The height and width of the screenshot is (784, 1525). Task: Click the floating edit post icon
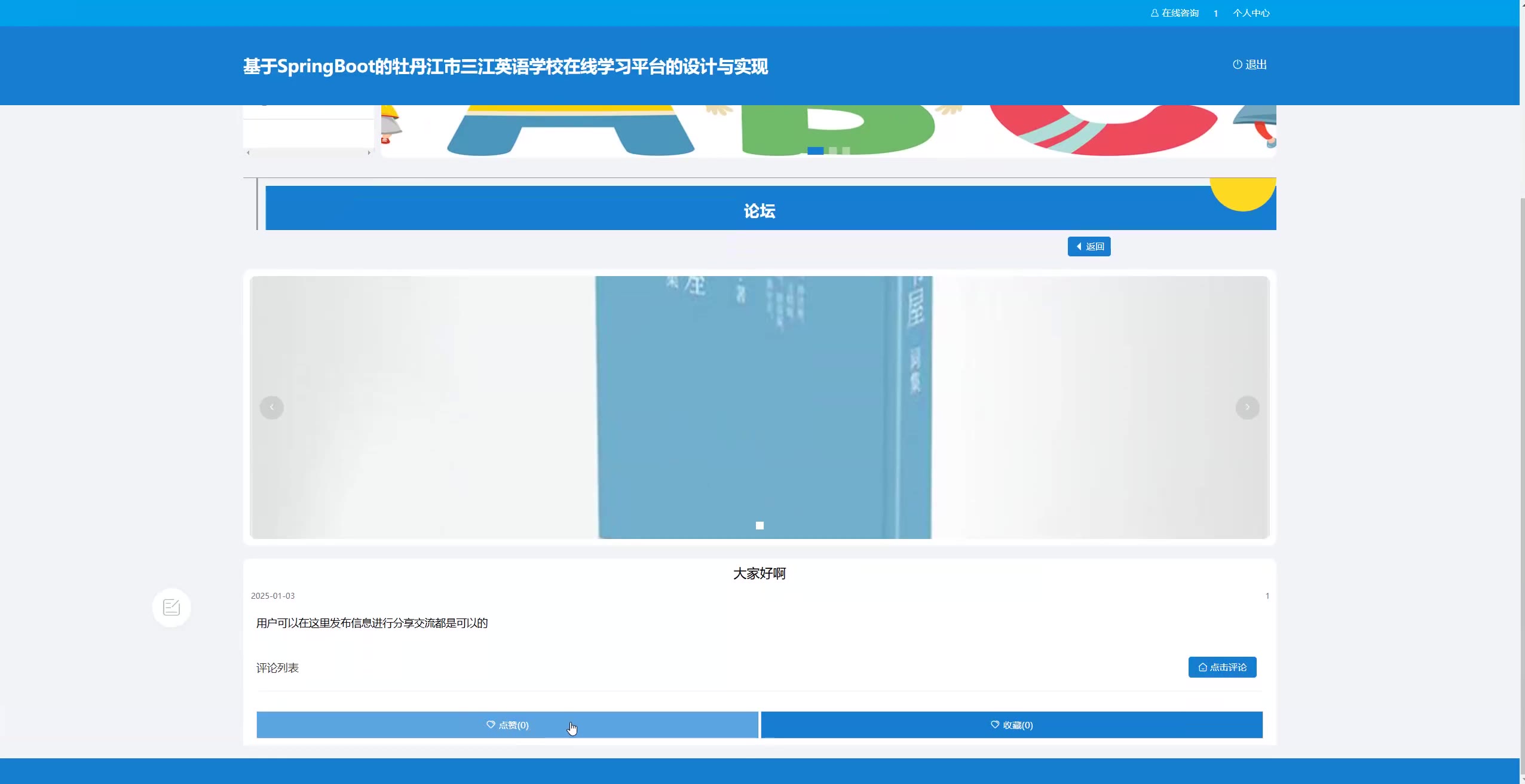click(172, 607)
